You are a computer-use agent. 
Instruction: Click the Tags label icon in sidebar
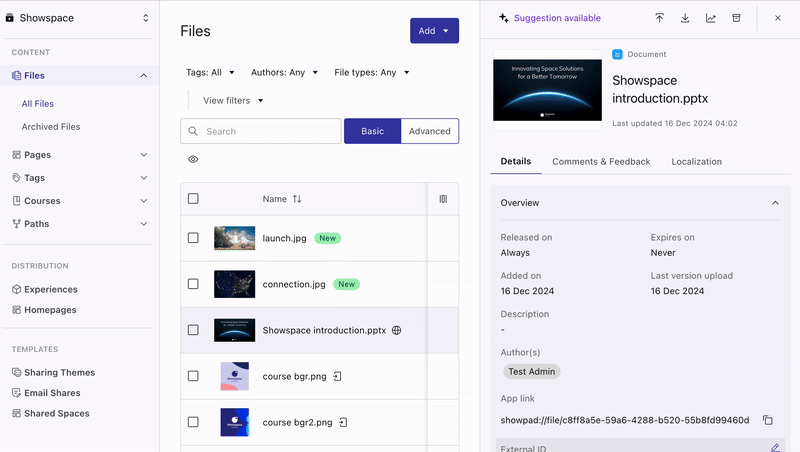[16, 178]
